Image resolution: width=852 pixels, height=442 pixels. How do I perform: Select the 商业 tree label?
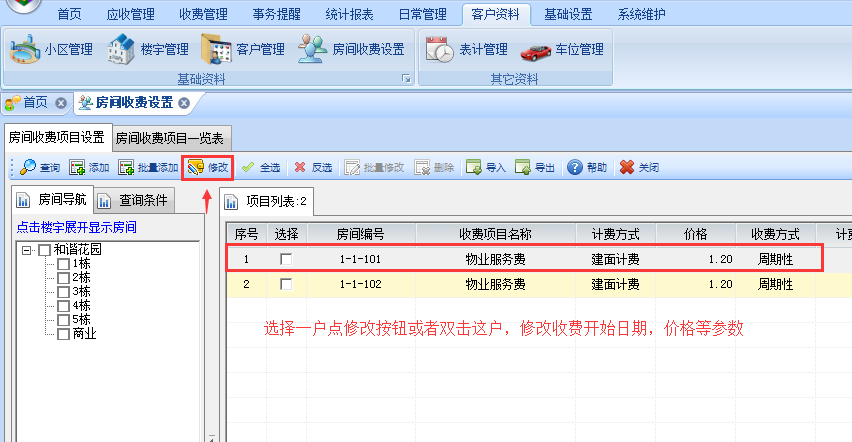point(84,334)
